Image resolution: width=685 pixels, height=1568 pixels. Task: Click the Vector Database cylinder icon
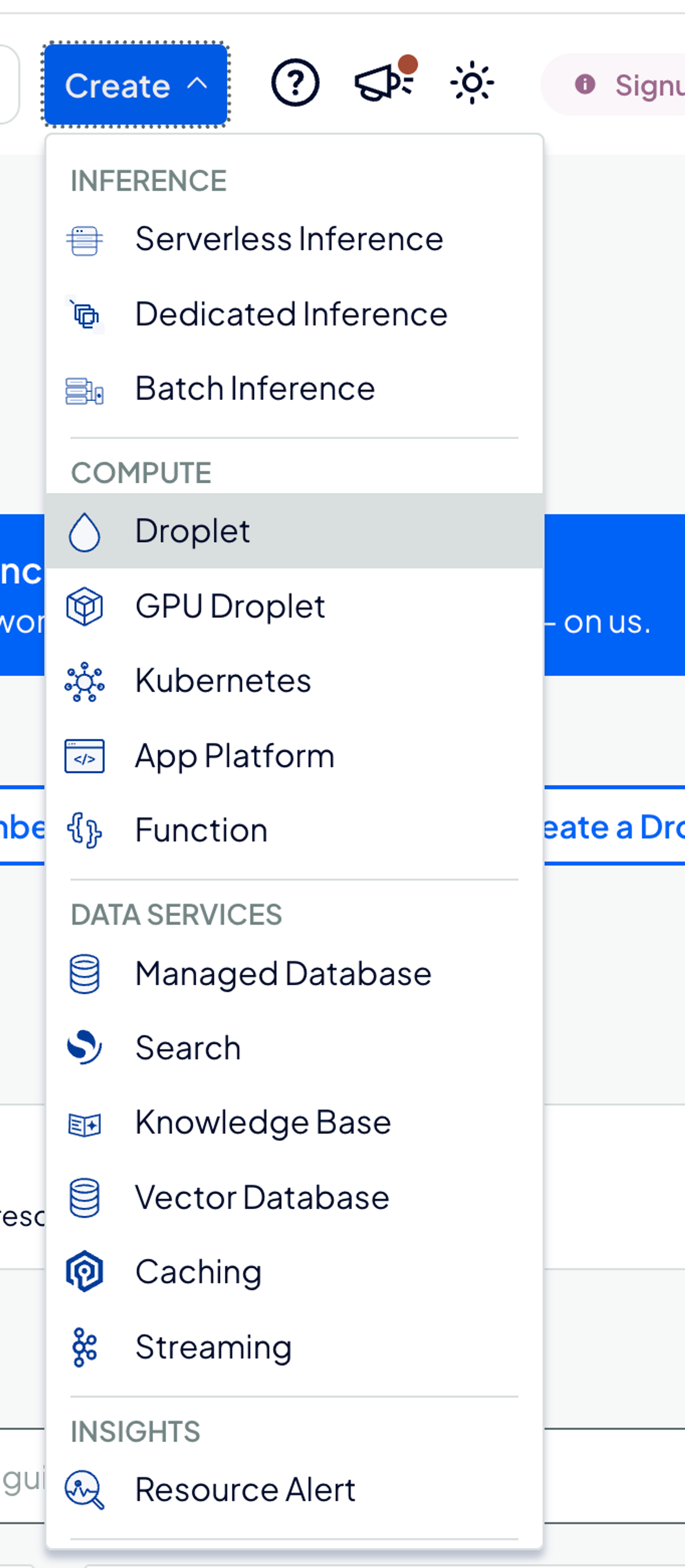point(85,1198)
